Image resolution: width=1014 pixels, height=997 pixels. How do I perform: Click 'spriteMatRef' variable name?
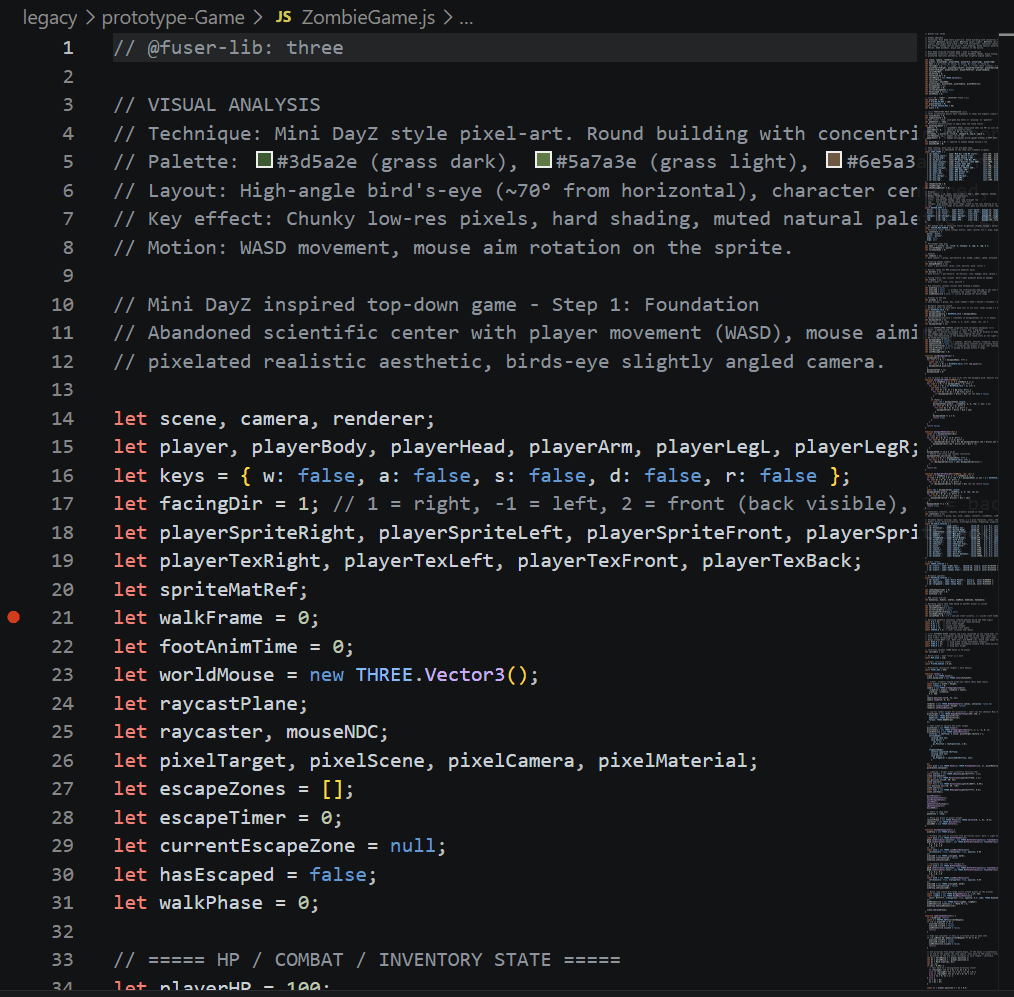point(228,590)
